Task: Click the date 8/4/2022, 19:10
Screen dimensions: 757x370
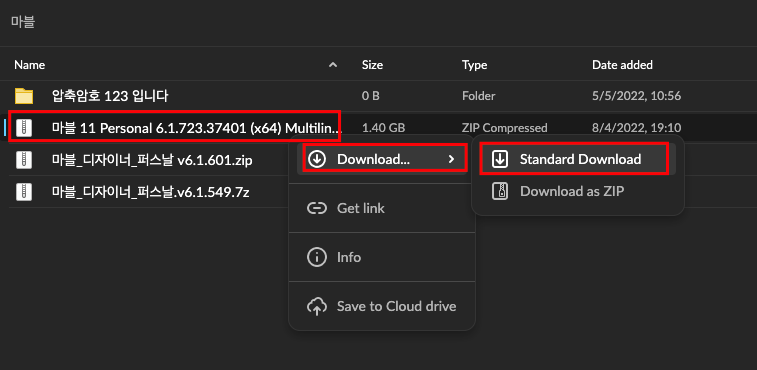Action: [636, 128]
